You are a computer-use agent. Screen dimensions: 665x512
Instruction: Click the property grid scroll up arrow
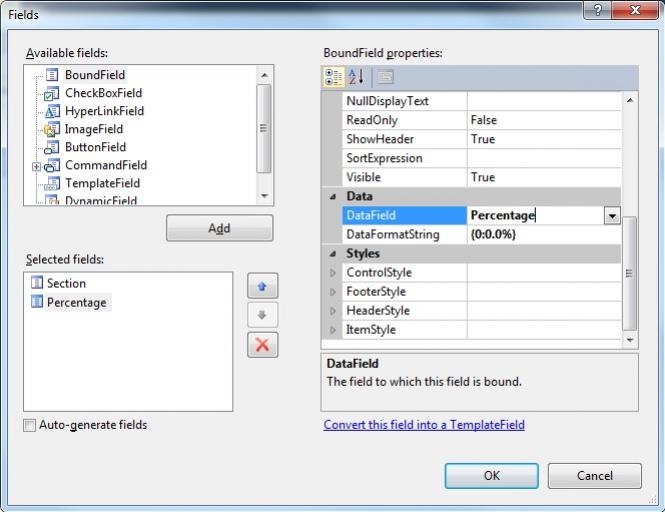[630, 100]
